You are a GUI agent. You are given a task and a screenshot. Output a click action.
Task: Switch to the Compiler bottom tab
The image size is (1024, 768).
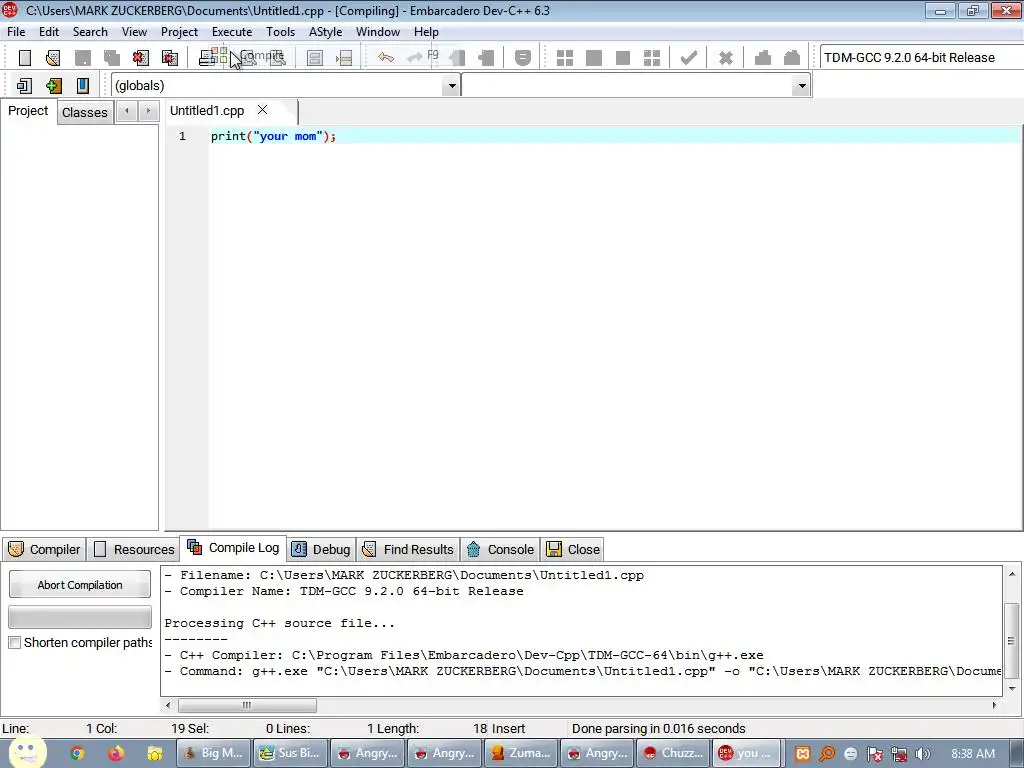(44, 549)
